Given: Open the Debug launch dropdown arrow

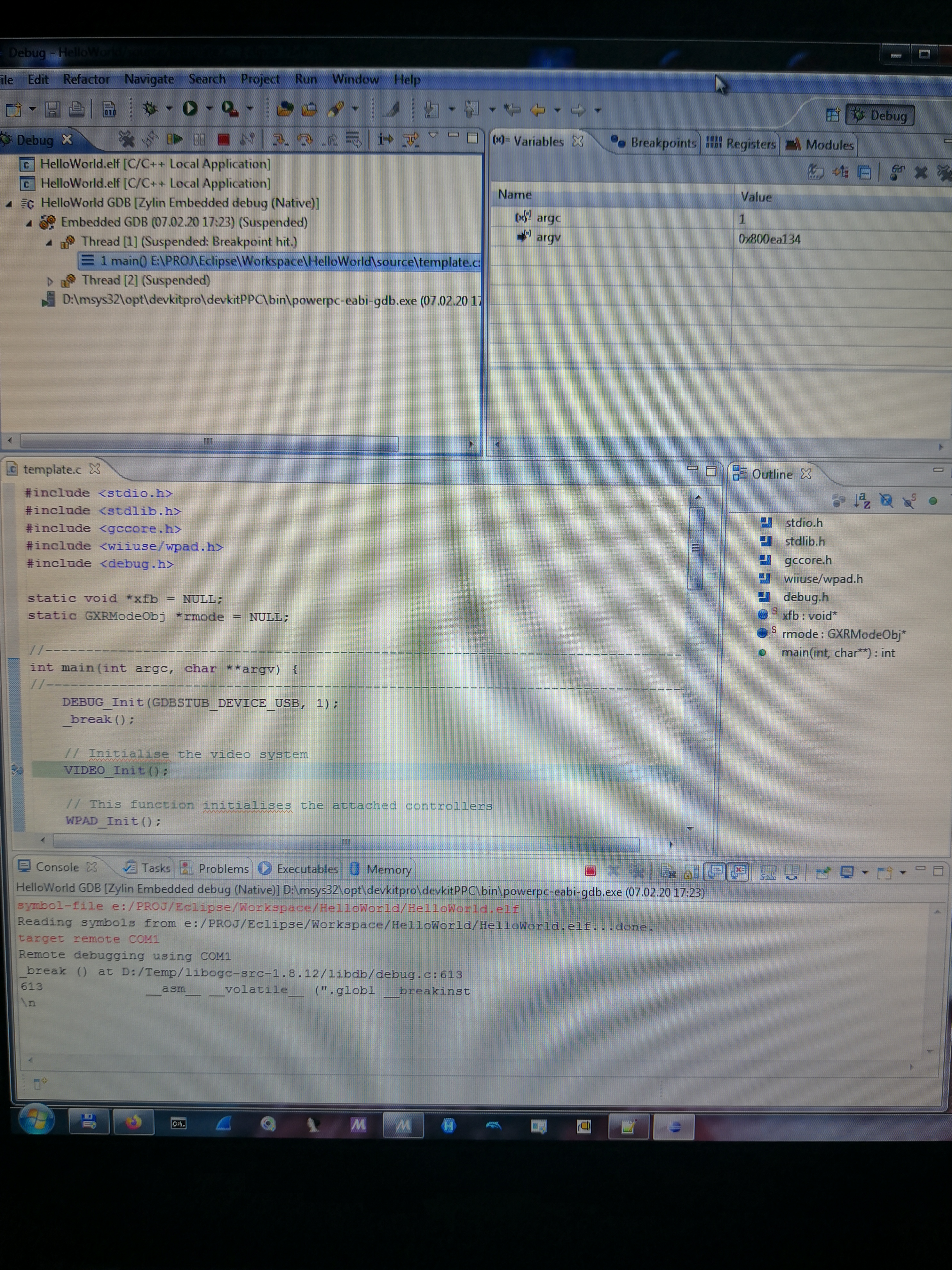Looking at the screenshot, I should coord(169,108).
